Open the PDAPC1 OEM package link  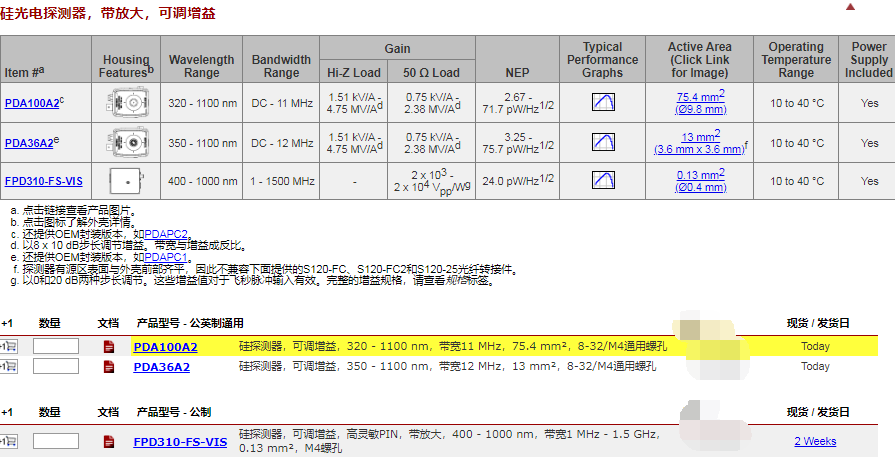(x=166, y=257)
